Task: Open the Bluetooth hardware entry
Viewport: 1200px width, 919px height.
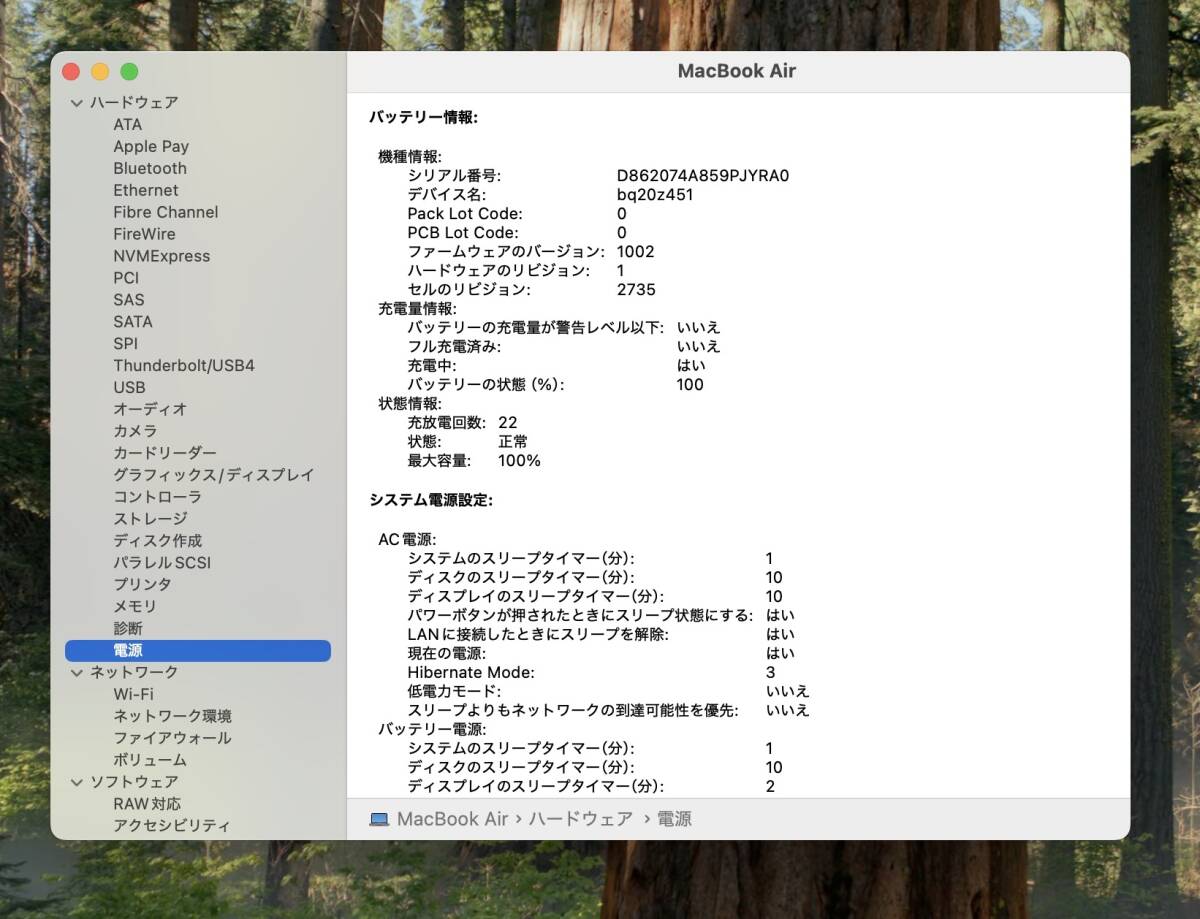Action: [x=150, y=169]
